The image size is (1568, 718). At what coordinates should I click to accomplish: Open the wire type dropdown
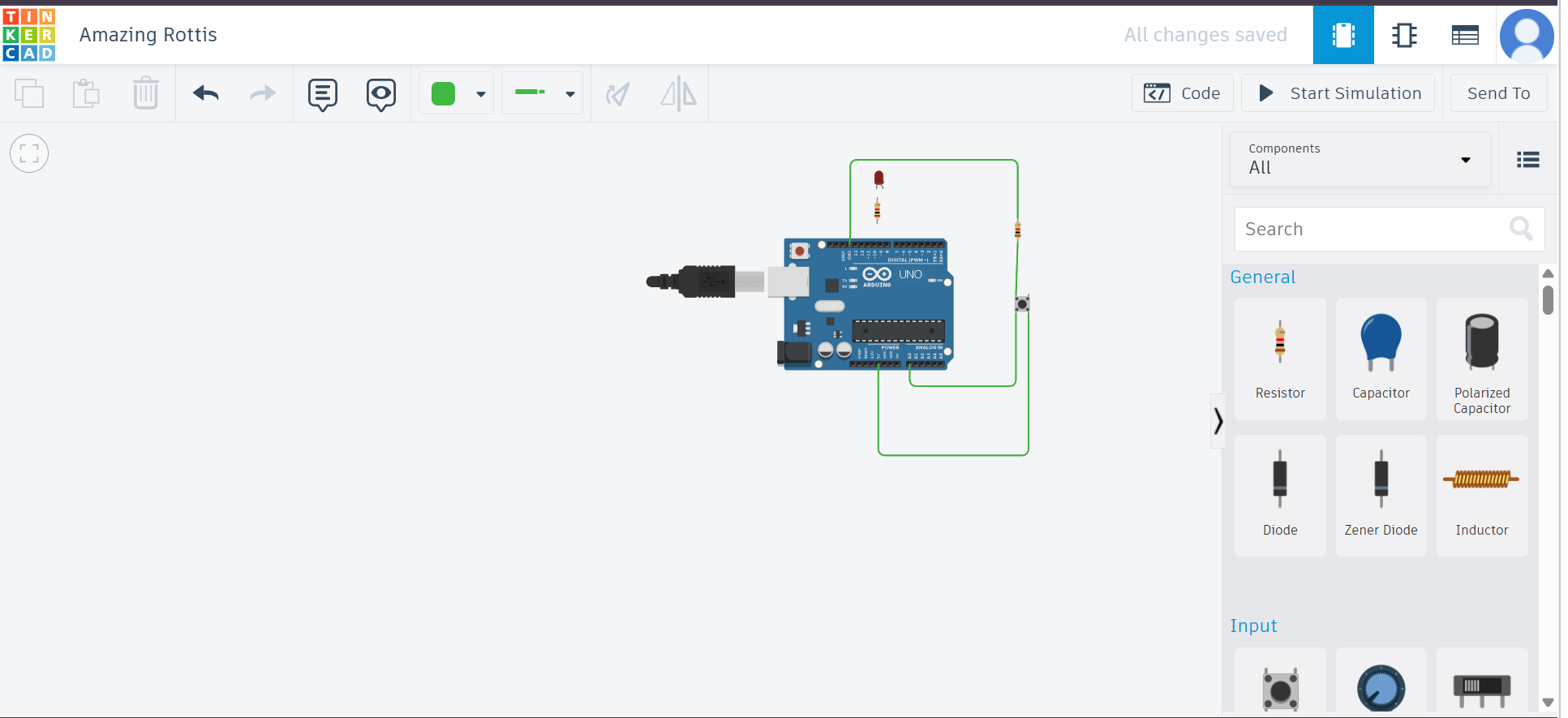542,93
